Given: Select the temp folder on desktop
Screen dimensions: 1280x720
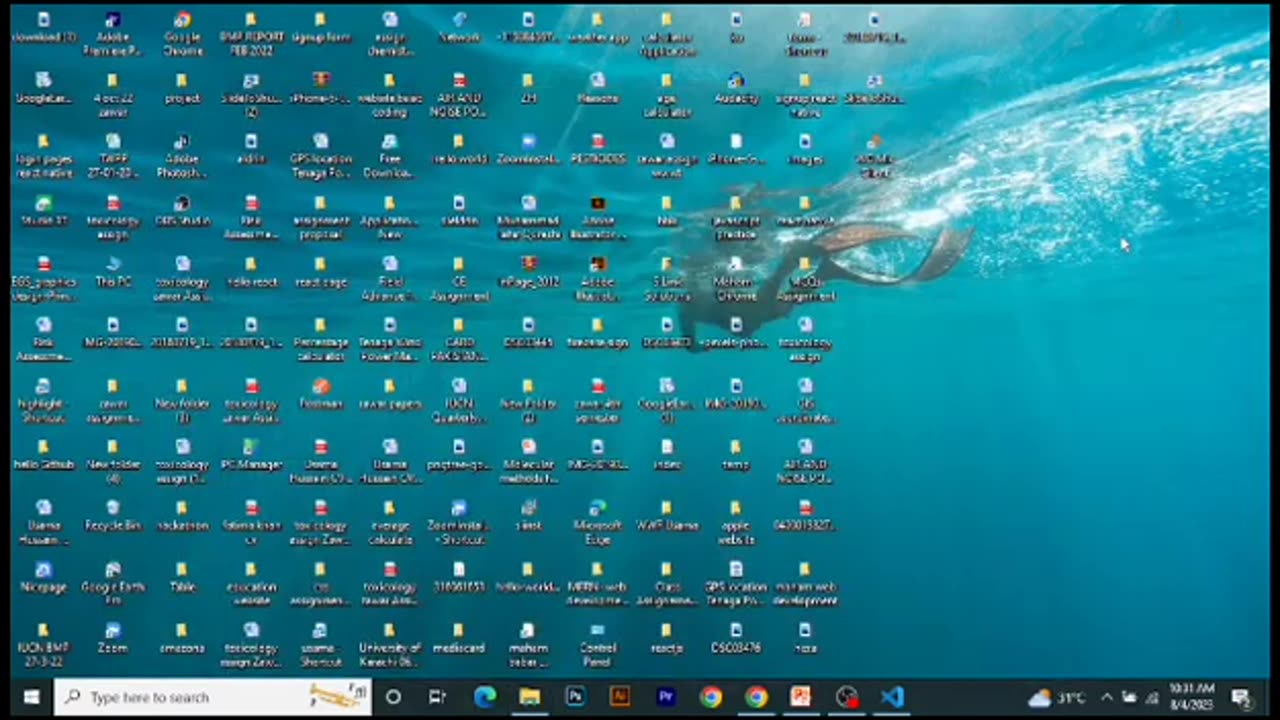Looking at the screenshot, I should point(736,455).
